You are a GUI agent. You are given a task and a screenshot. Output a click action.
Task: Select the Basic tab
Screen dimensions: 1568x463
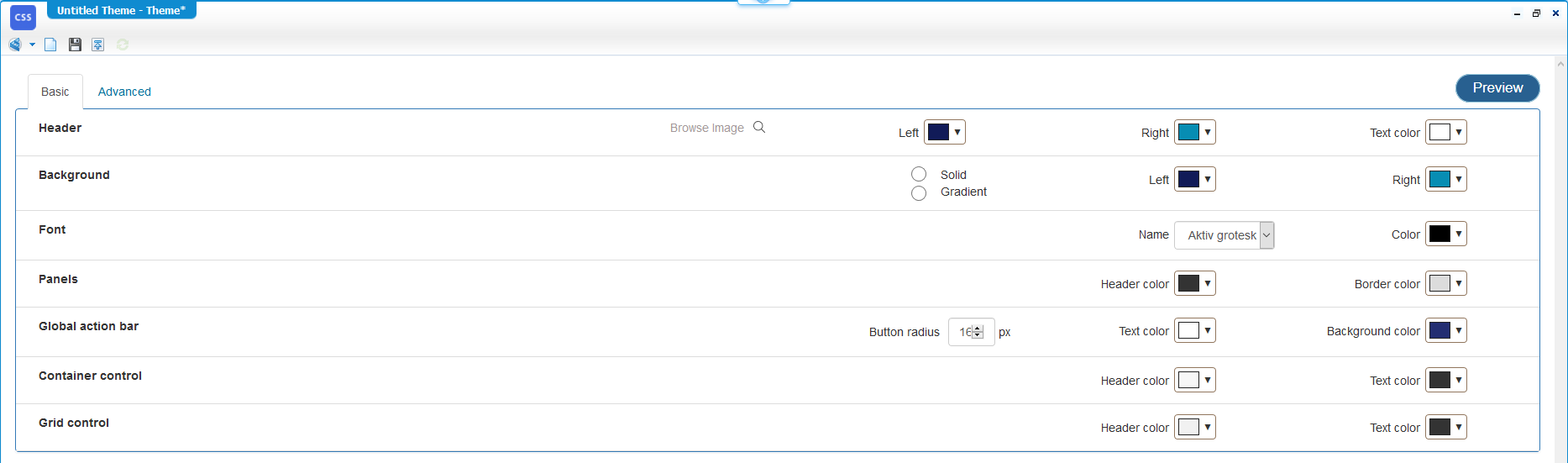click(55, 92)
